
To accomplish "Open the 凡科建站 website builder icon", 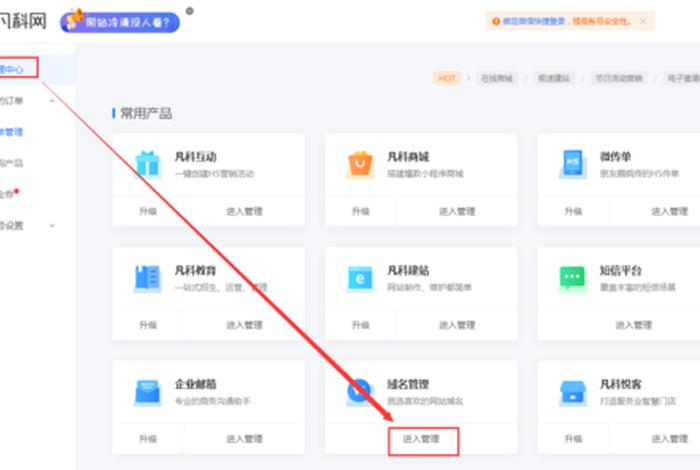I will point(360,279).
